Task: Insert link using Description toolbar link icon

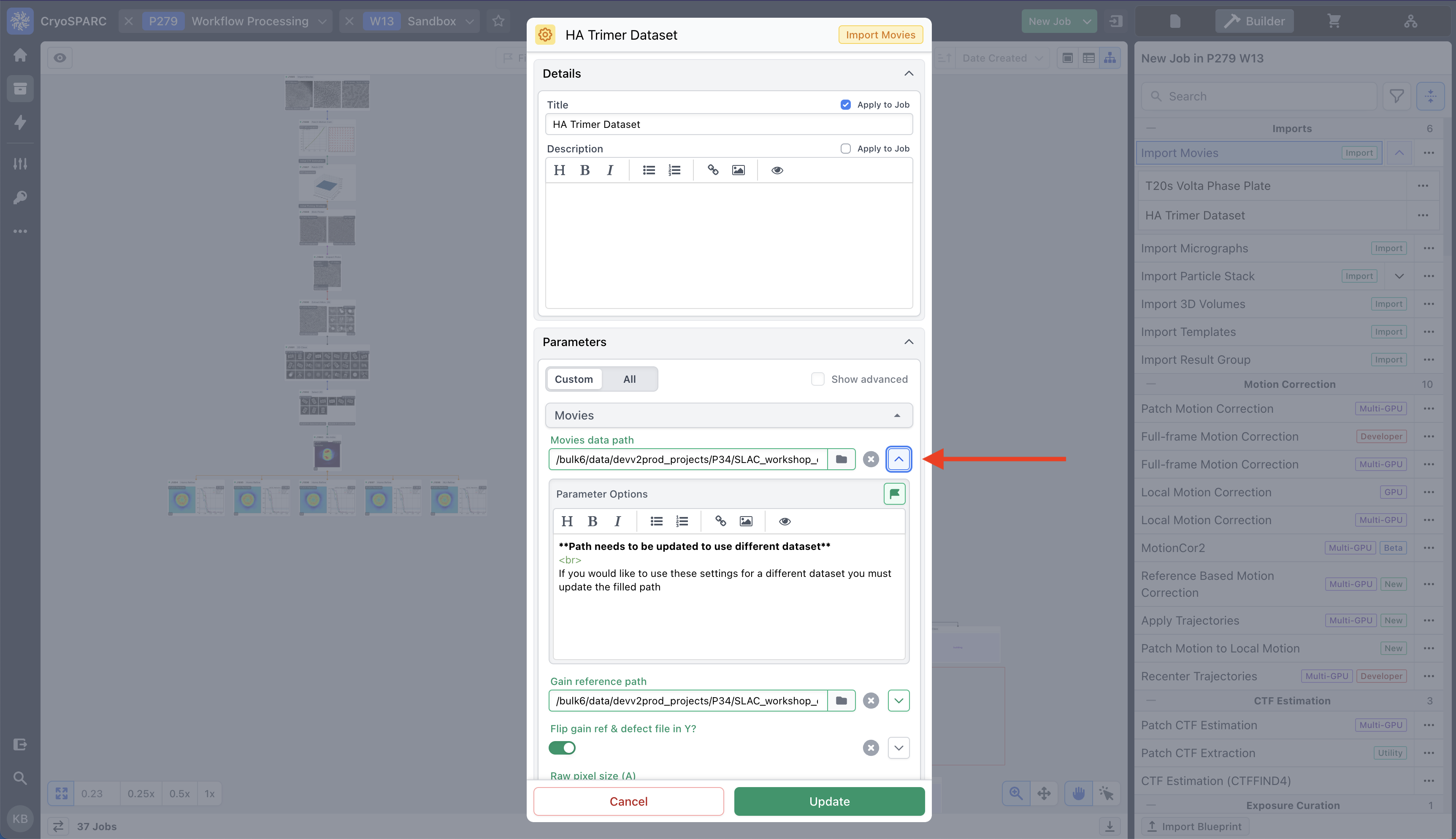Action: 713,170
